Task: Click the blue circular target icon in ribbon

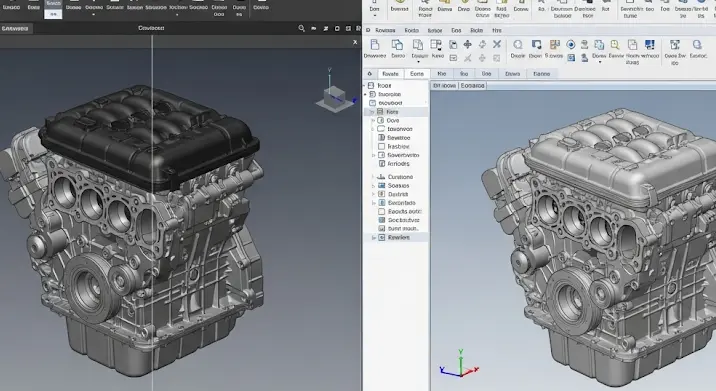Action: (x=570, y=44)
